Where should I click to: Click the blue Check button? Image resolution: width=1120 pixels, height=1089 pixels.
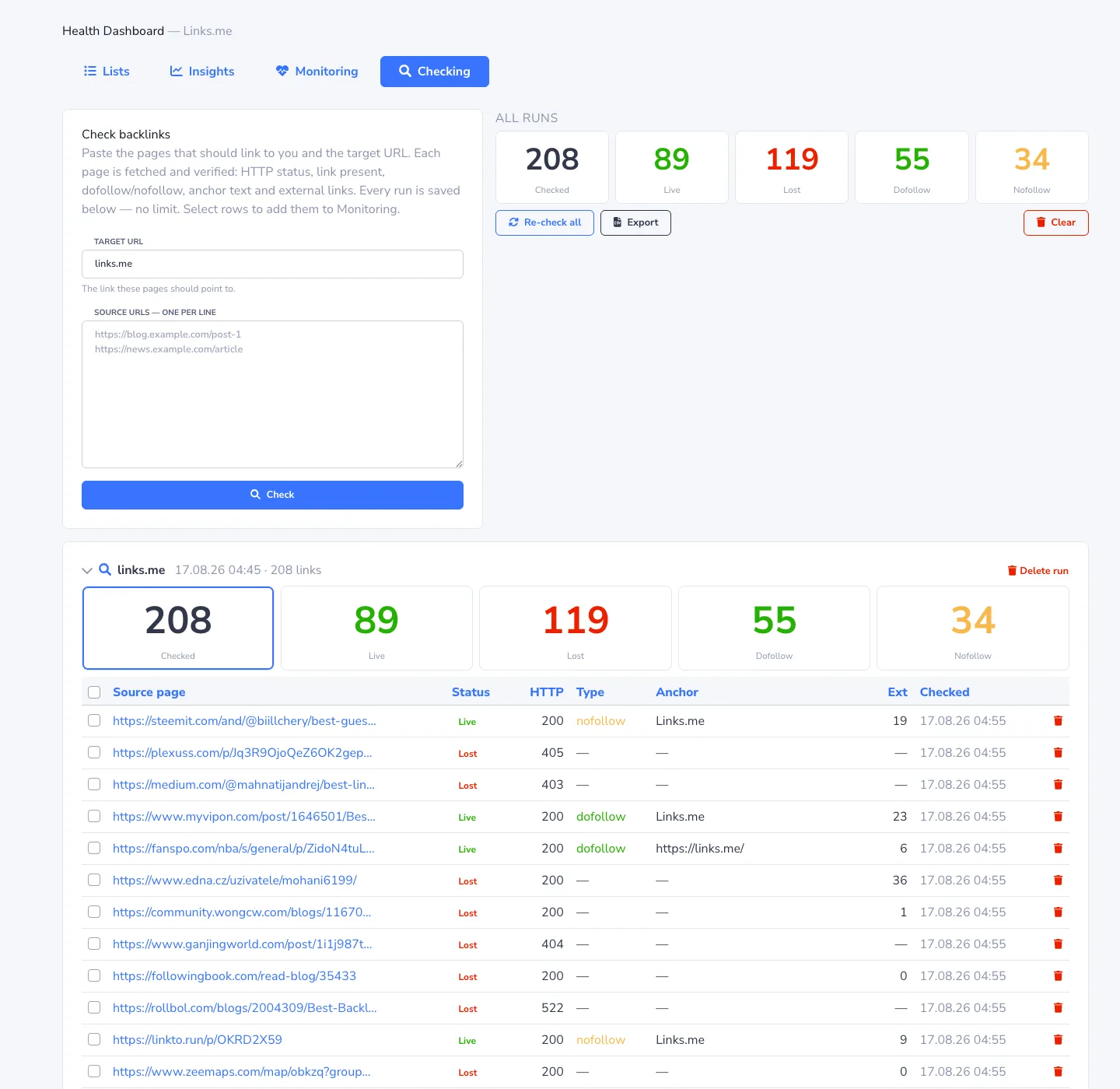click(x=272, y=495)
